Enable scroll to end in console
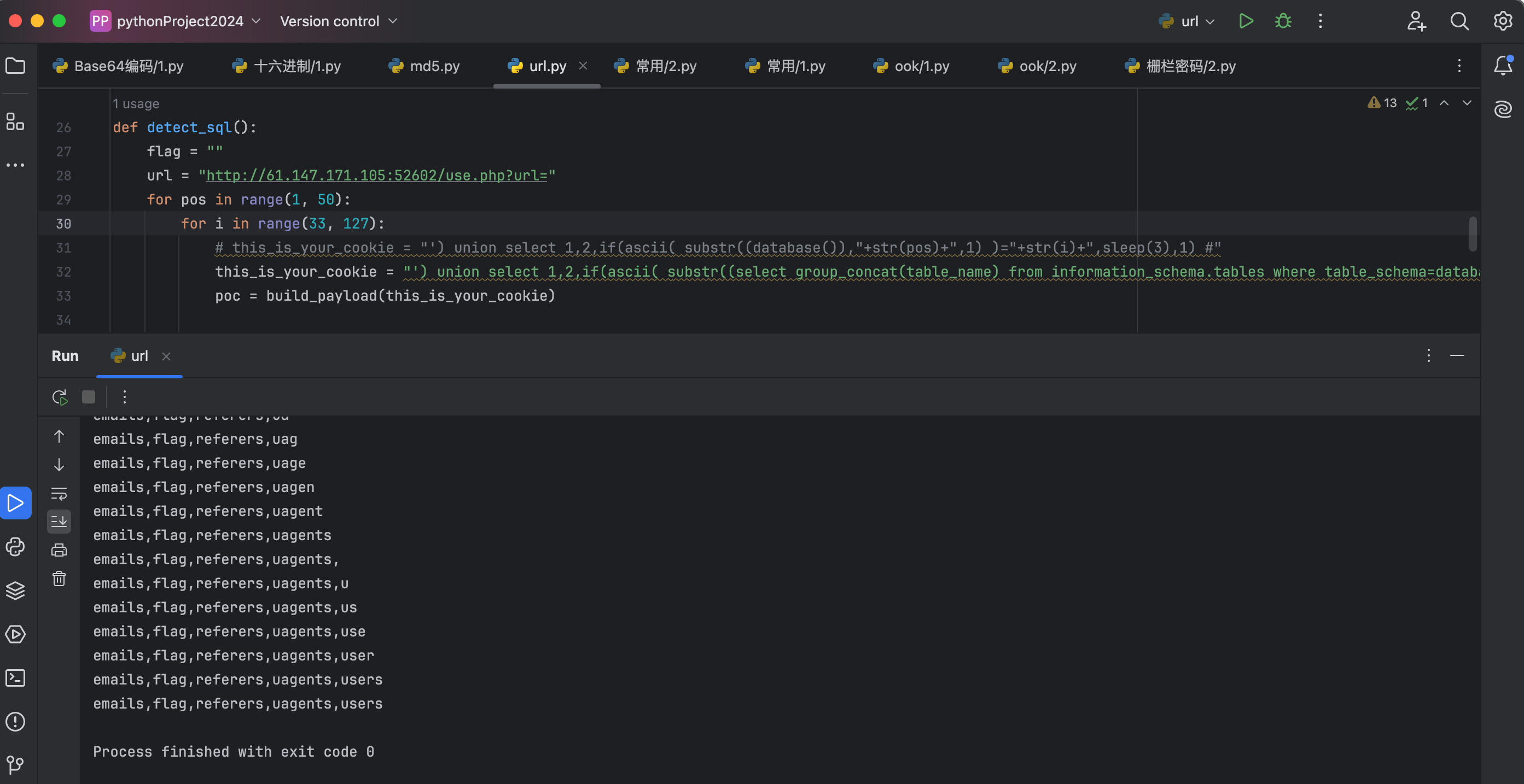The width and height of the screenshot is (1524, 784). point(59,521)
